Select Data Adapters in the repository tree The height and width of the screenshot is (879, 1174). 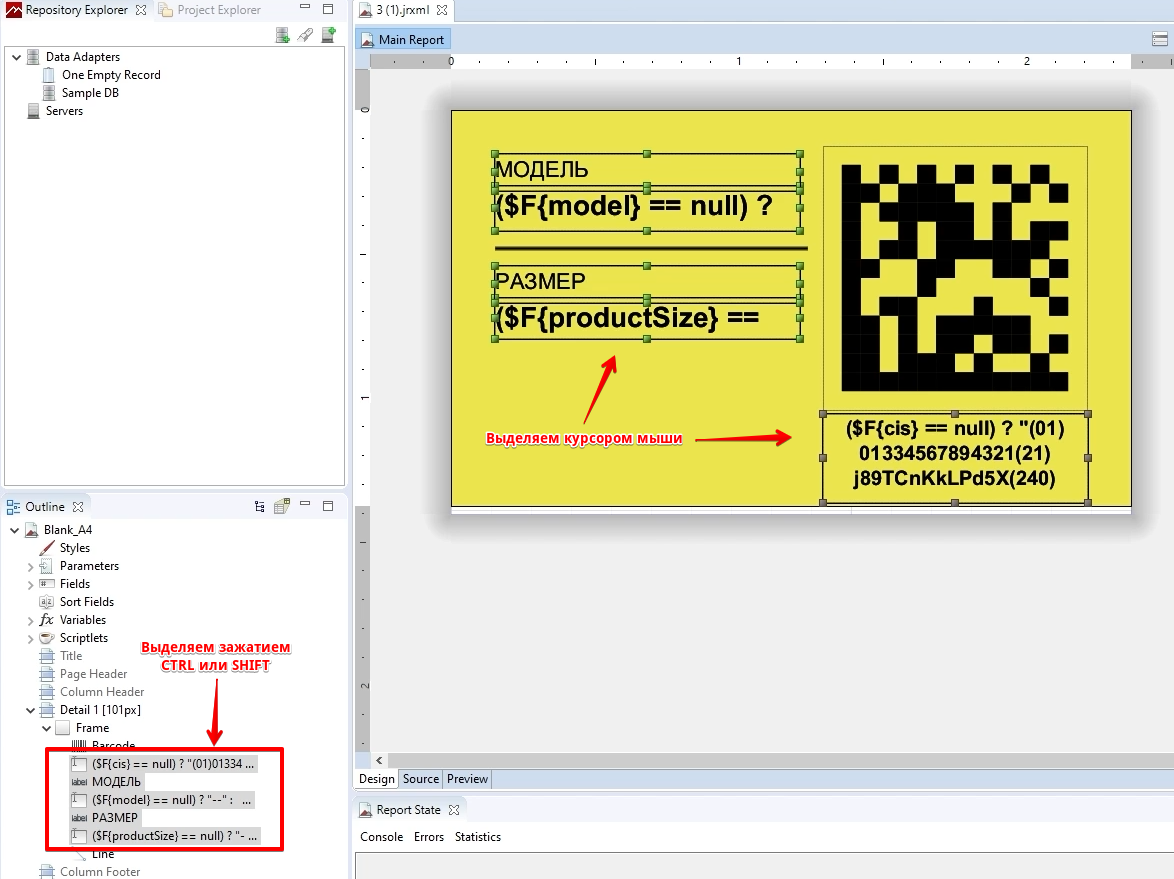pyautogui.click(x=82, y=57)
